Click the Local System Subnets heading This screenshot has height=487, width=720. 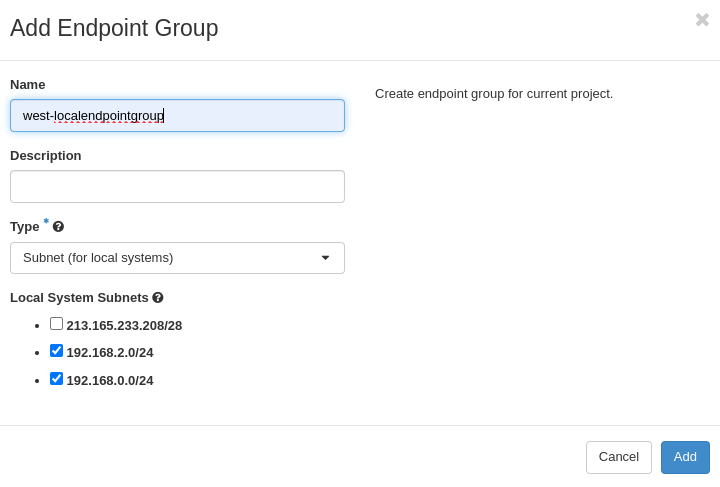pyautogui.click(x=79, y=298)
